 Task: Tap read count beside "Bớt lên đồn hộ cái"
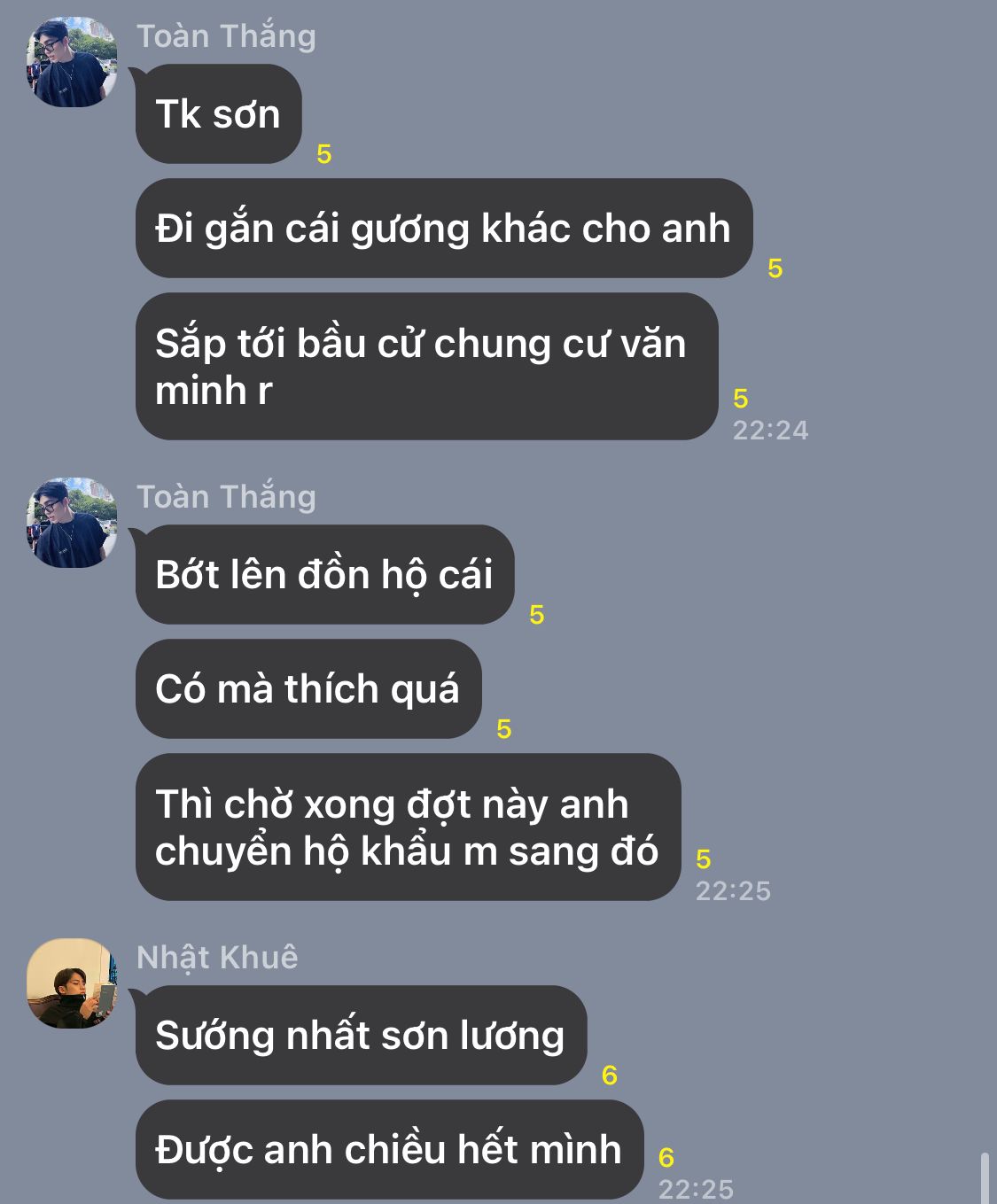point(537,615)
